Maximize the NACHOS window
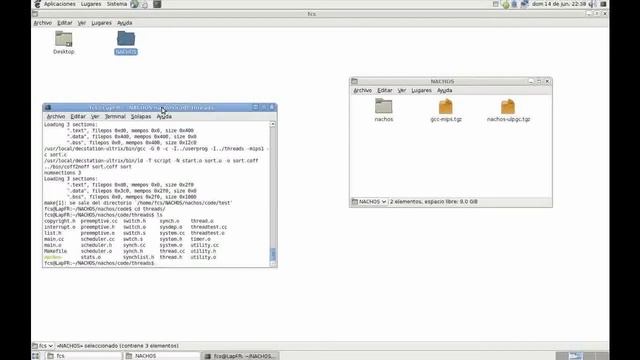Image resolution: width=640 pixels, height=360 pixels. (x=539, y=81)
